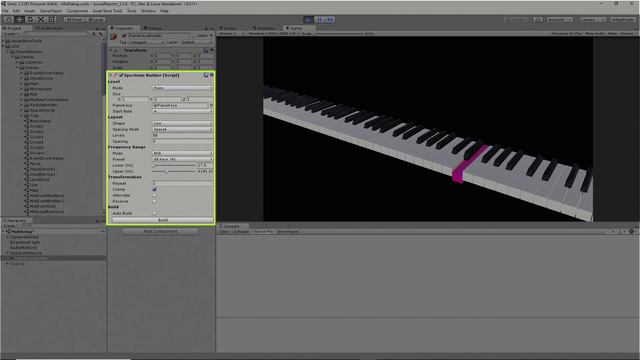Image resolution: width=640 pixels, height=360 pixels.
Task: Toggle the Console Collapse button
Action: (x=240, y=232)
